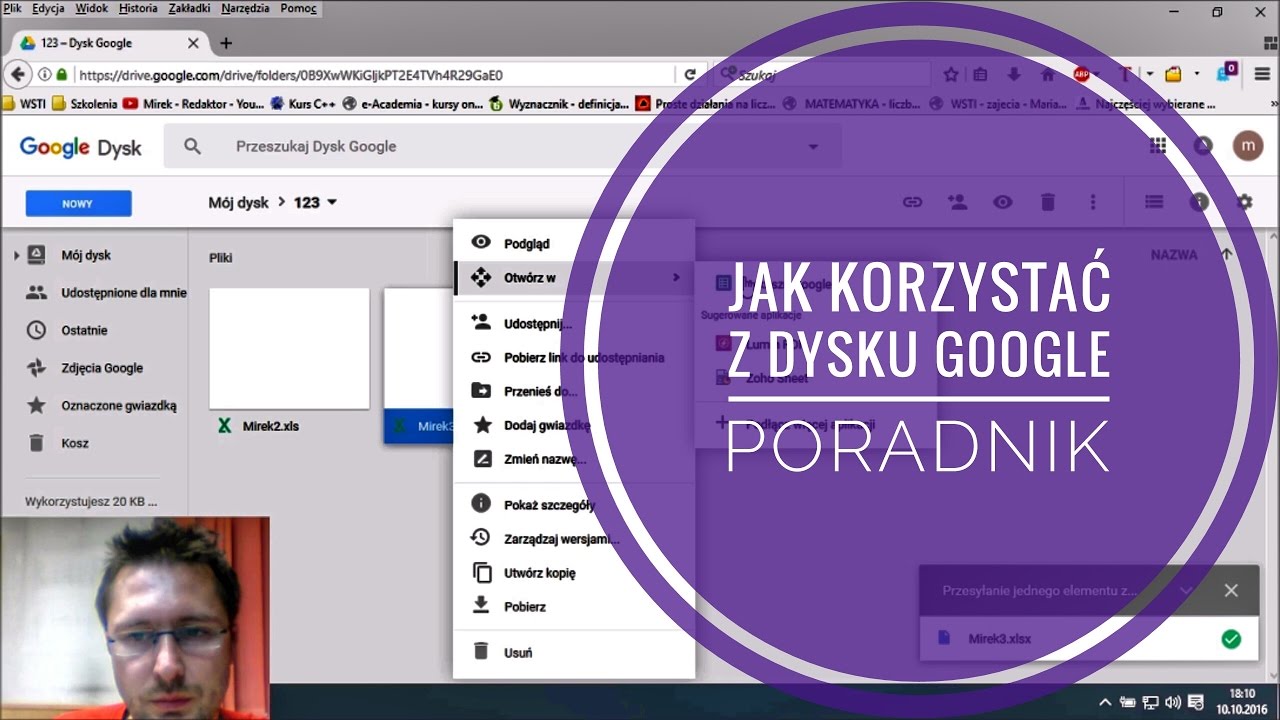
Task: Click the reload page icon
Action: (690, 74)
